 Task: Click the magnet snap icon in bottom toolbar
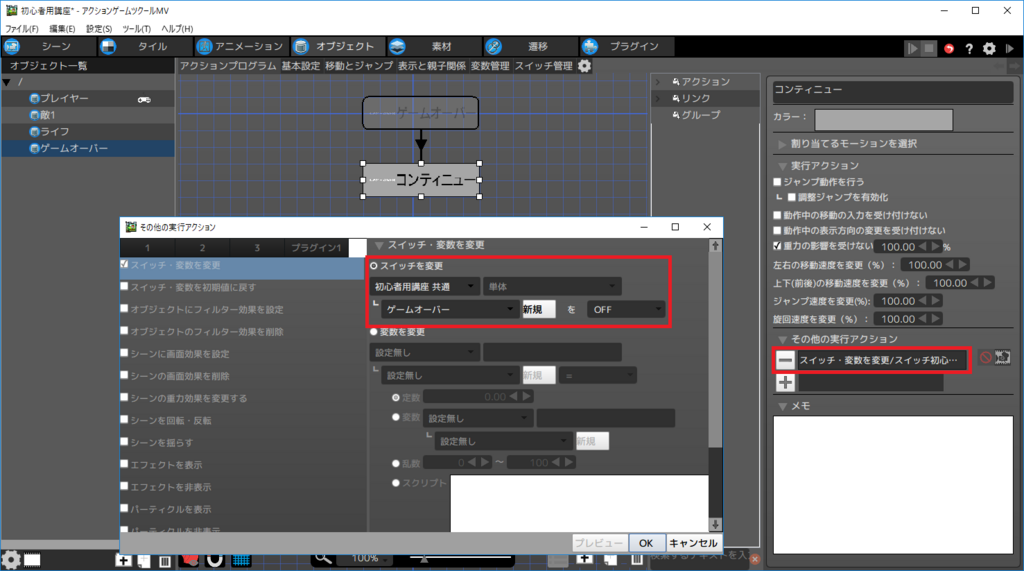(x=215, y=560)
